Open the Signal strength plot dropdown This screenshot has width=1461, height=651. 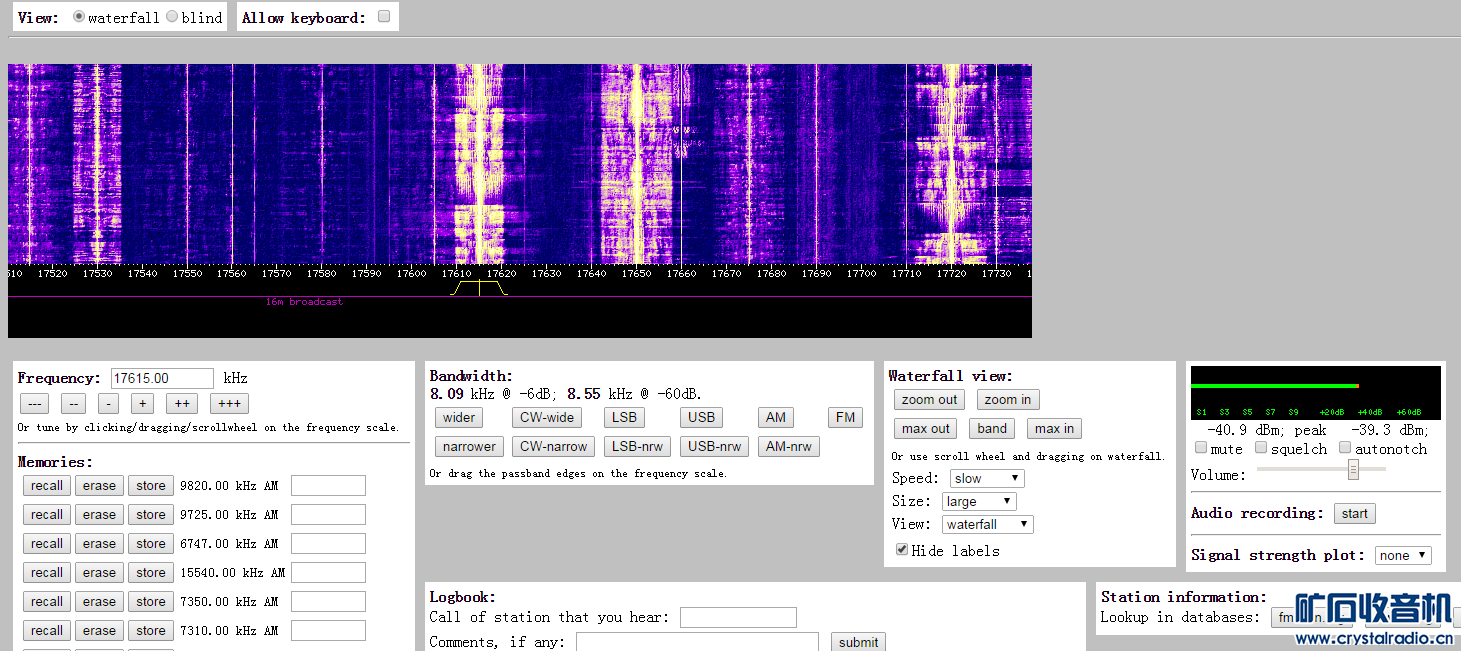click(x=1402, y=556)
